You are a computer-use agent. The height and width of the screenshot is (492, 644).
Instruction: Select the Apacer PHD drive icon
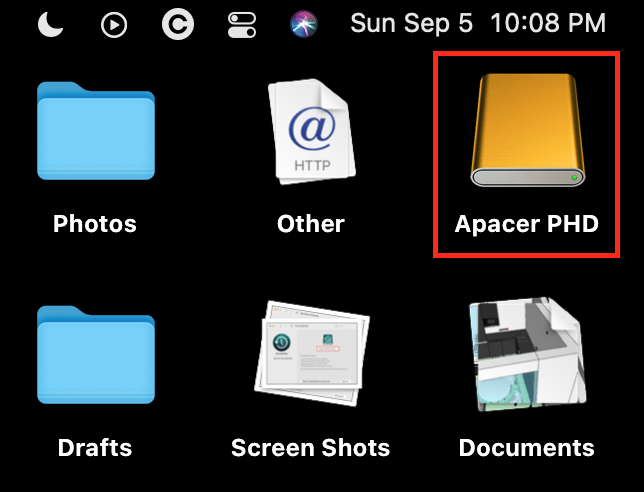[527, 130]
